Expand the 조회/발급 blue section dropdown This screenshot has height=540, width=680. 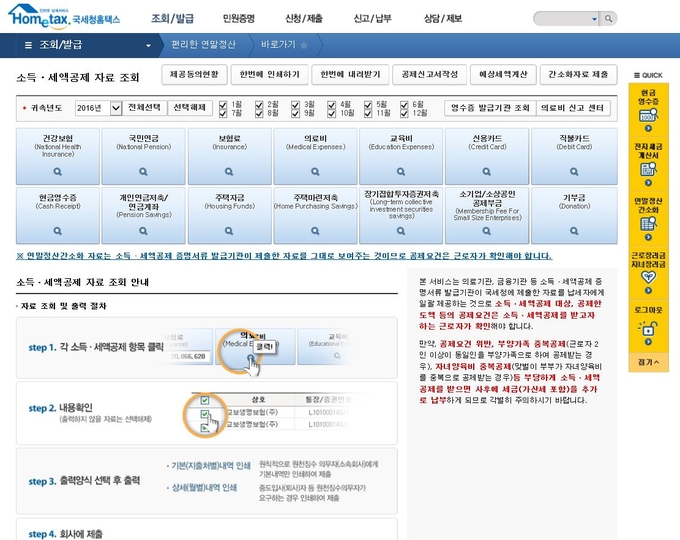(148, 45)
